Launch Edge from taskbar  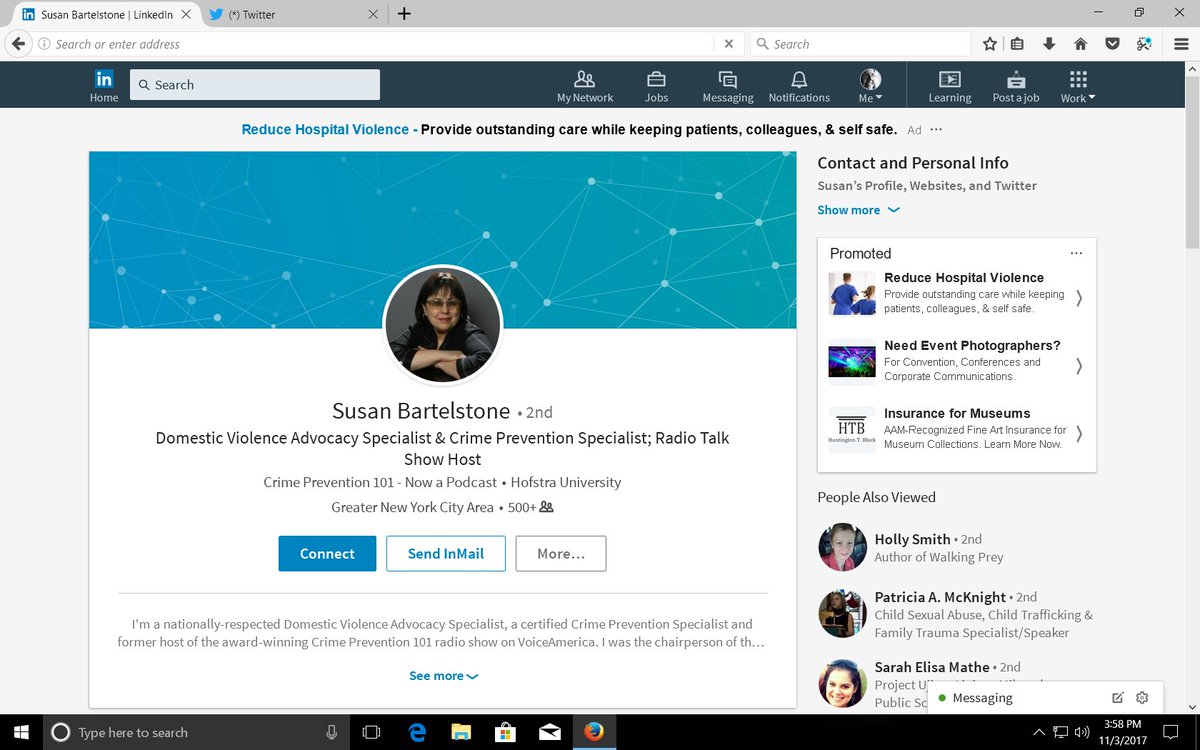point(418,732)
